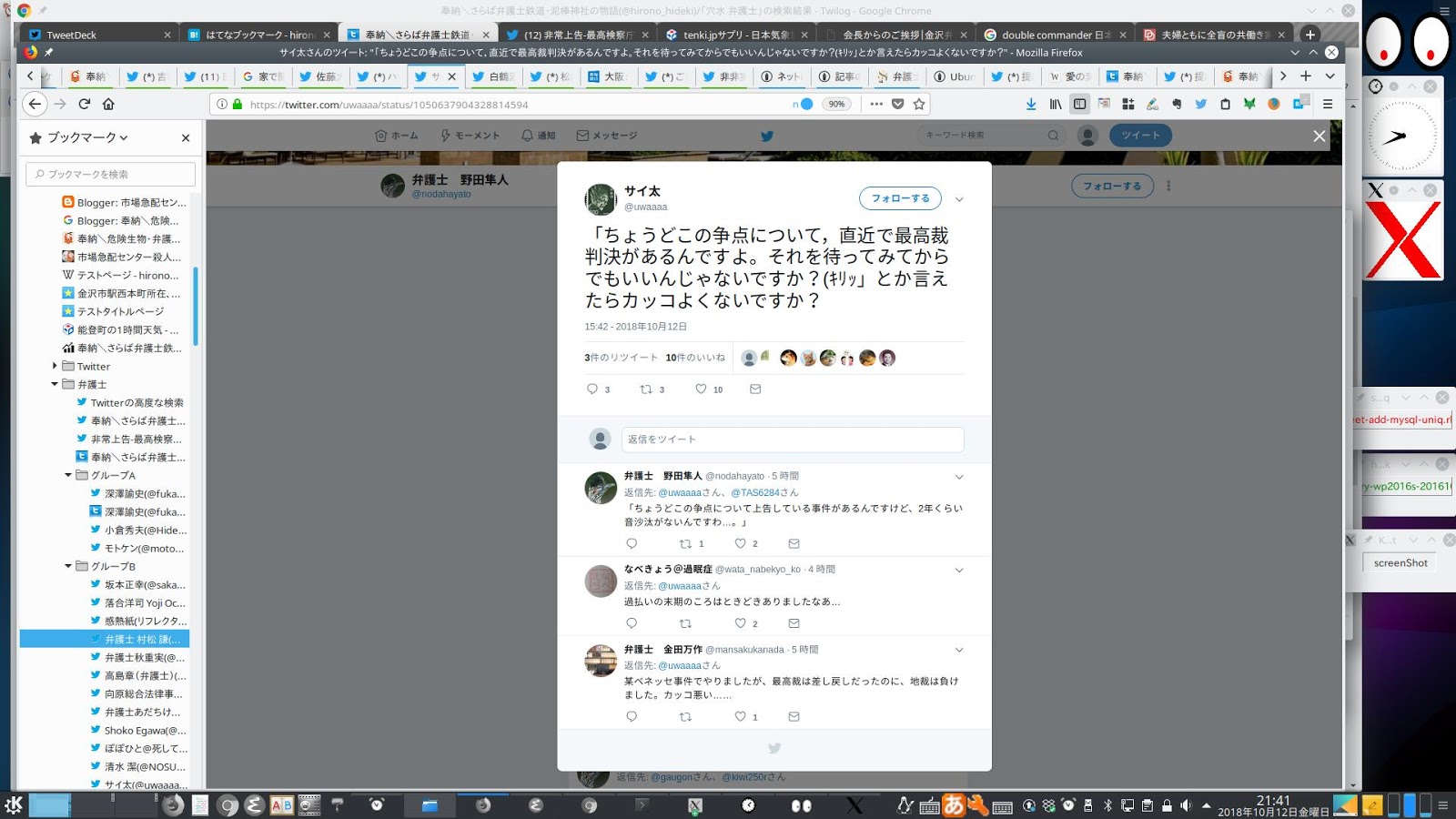The width and height of the screenshot is (1456, 819).
Task: Open the @TAS6284 mention link
Action: [x=754, y=492]
